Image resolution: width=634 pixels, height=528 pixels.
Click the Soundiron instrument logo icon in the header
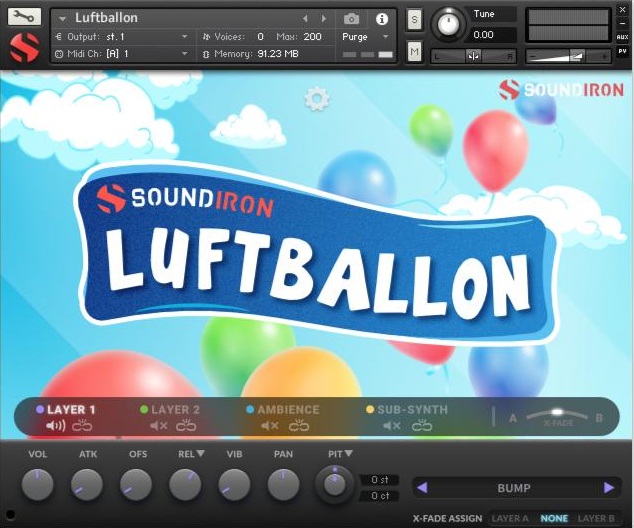pyautogui.click(x=24, y=48)
